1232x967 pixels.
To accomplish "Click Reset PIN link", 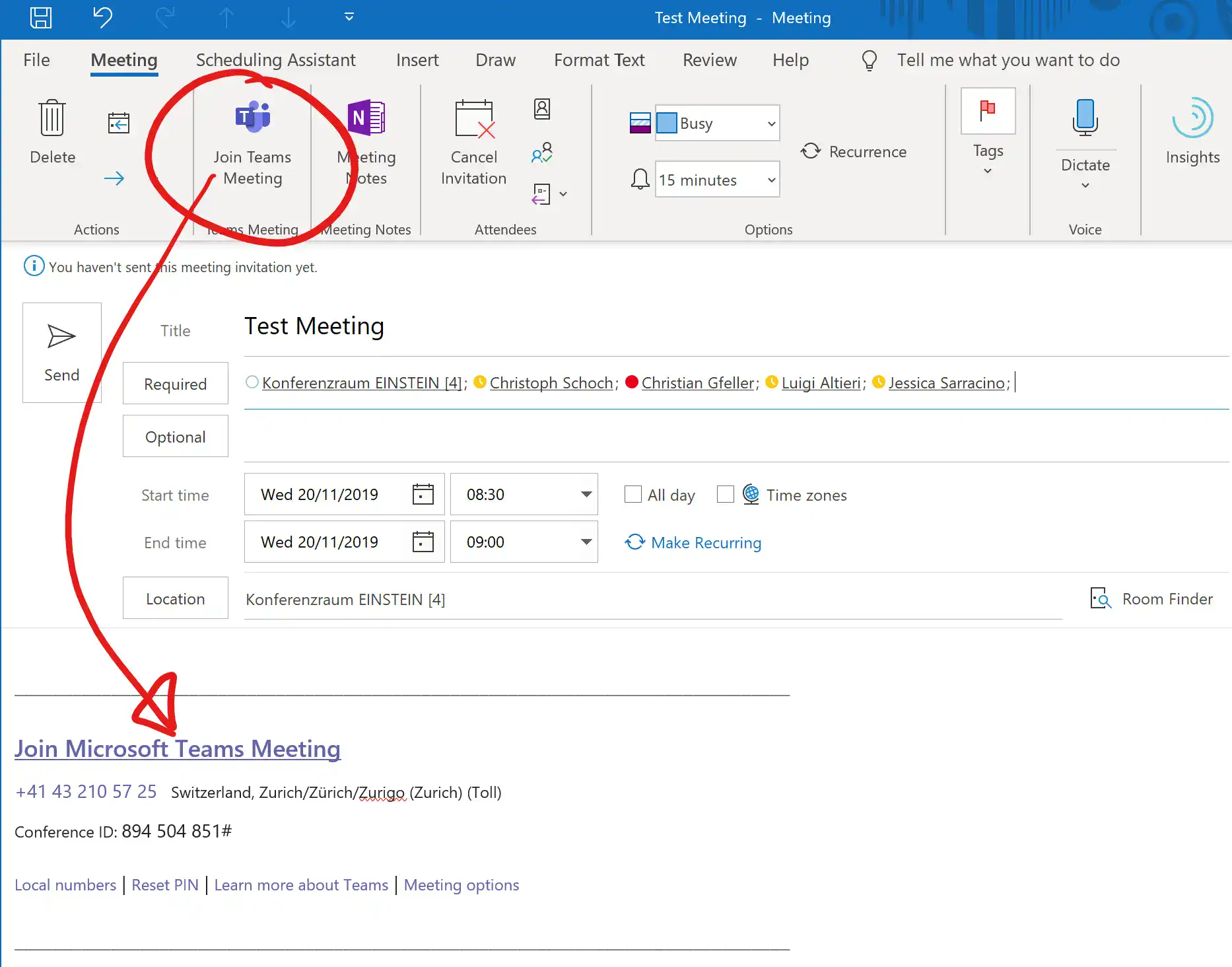I will point(165,885).
